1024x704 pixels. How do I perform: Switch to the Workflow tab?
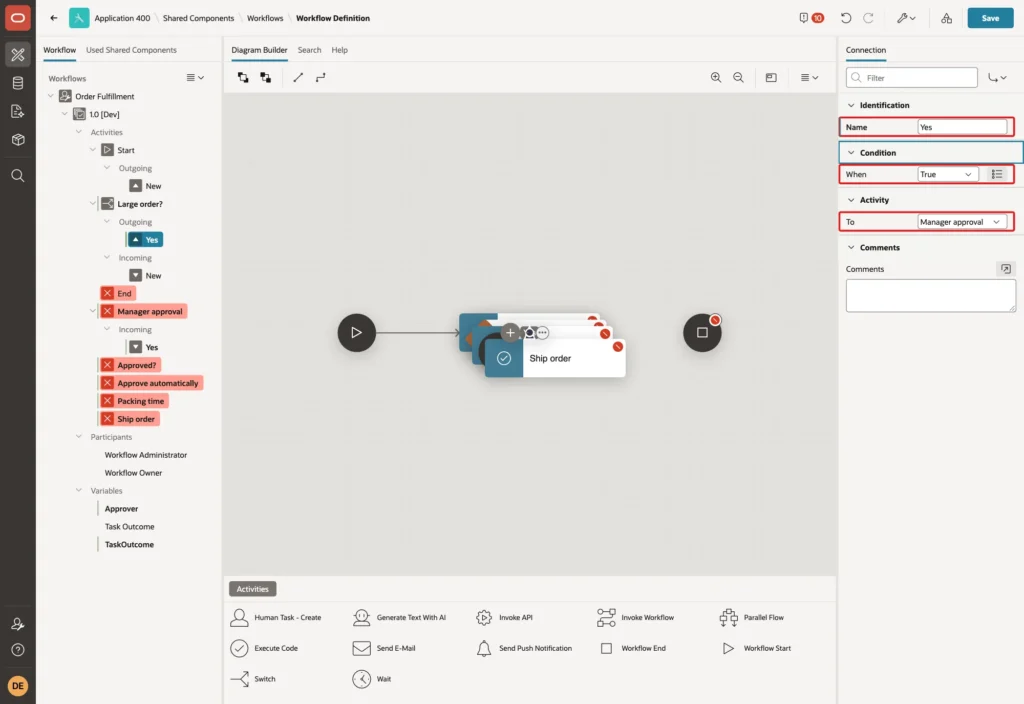(59, 50)
